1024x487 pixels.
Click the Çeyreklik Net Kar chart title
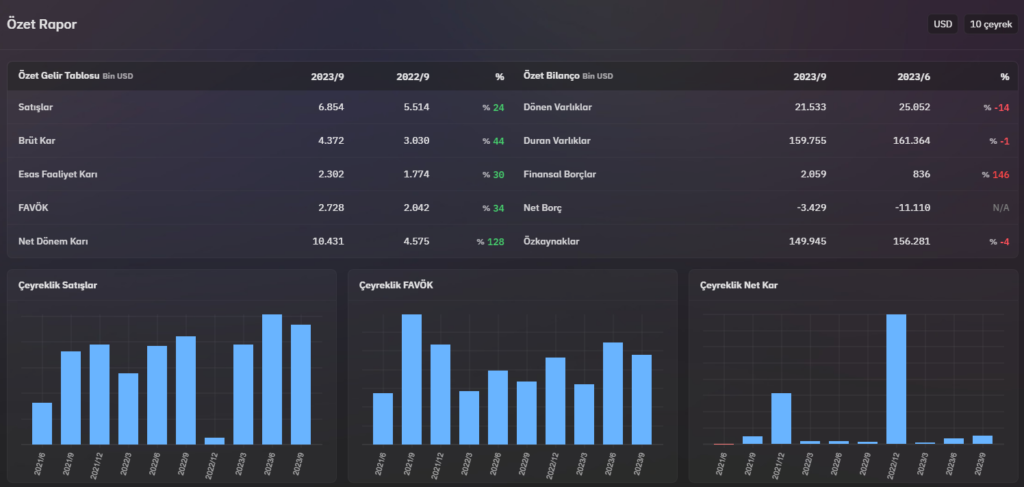[739, 285]
